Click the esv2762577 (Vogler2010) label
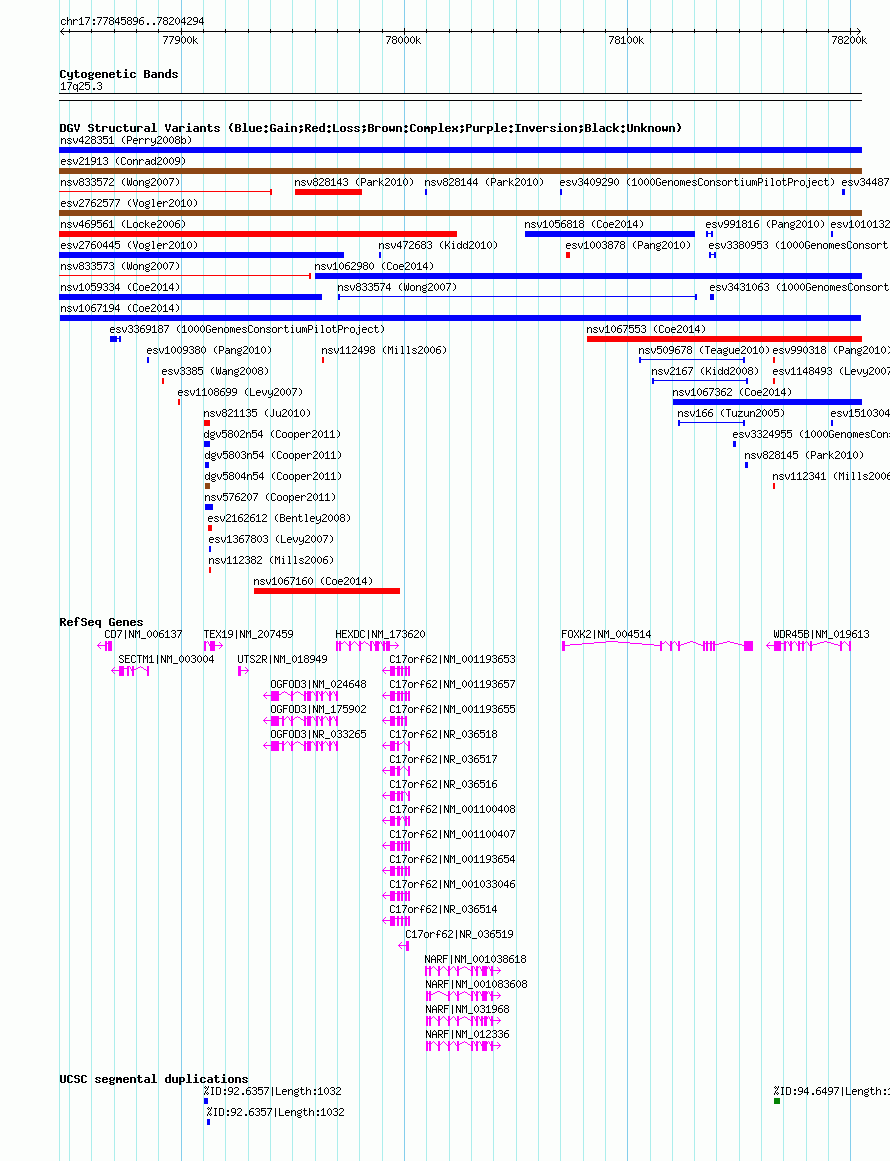This screenshot has height=1161, width=890. click(129, 203)
